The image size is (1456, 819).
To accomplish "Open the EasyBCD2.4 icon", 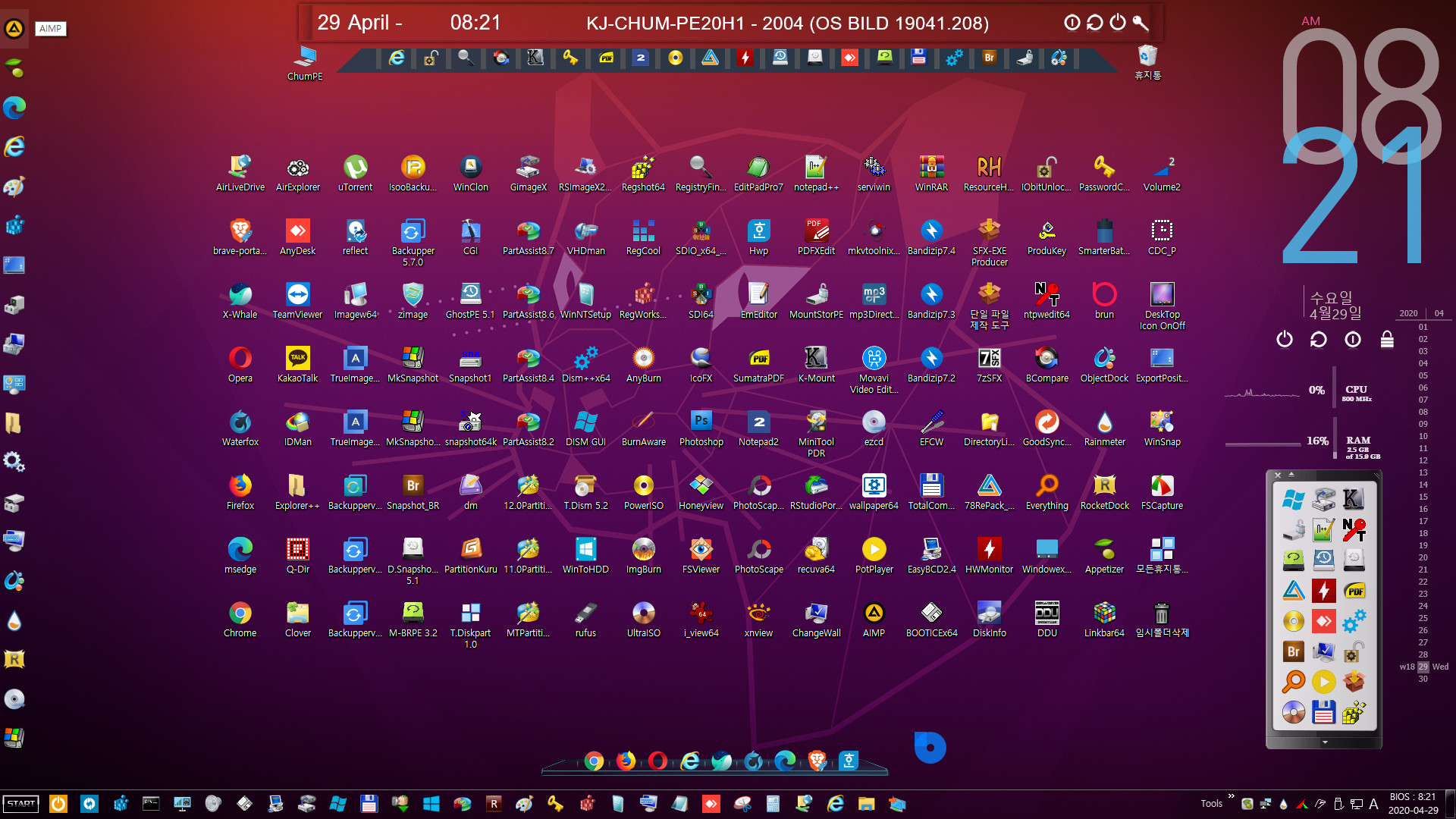I will click(931, 555).
